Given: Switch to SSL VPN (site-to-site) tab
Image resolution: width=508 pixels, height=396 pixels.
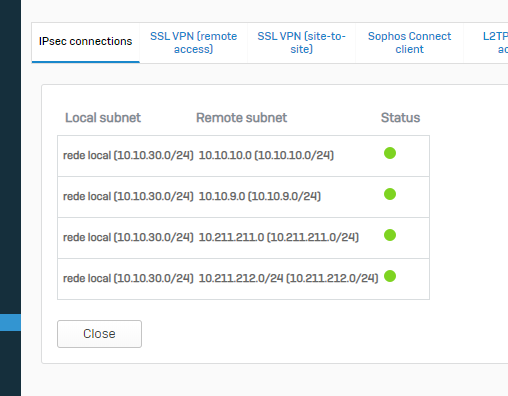Looking at the screenshot, I should 301,42.
